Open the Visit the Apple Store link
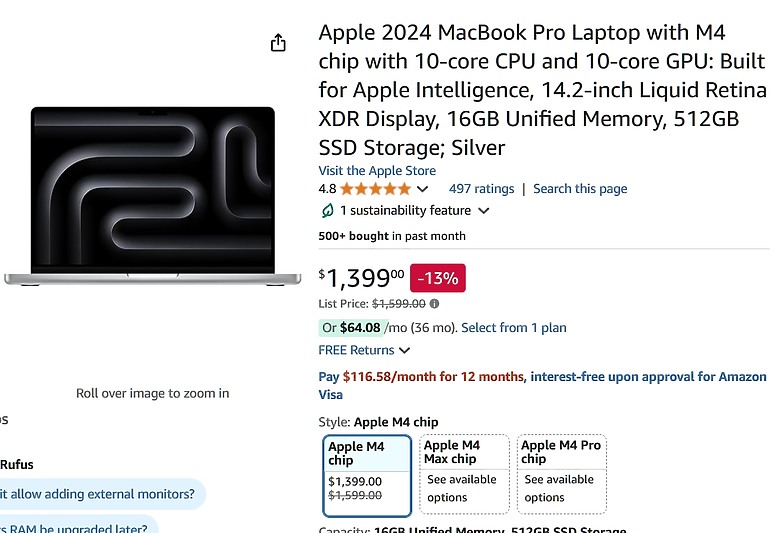Image resolution: width=780 pixels, height=533 pixels. 377,171
